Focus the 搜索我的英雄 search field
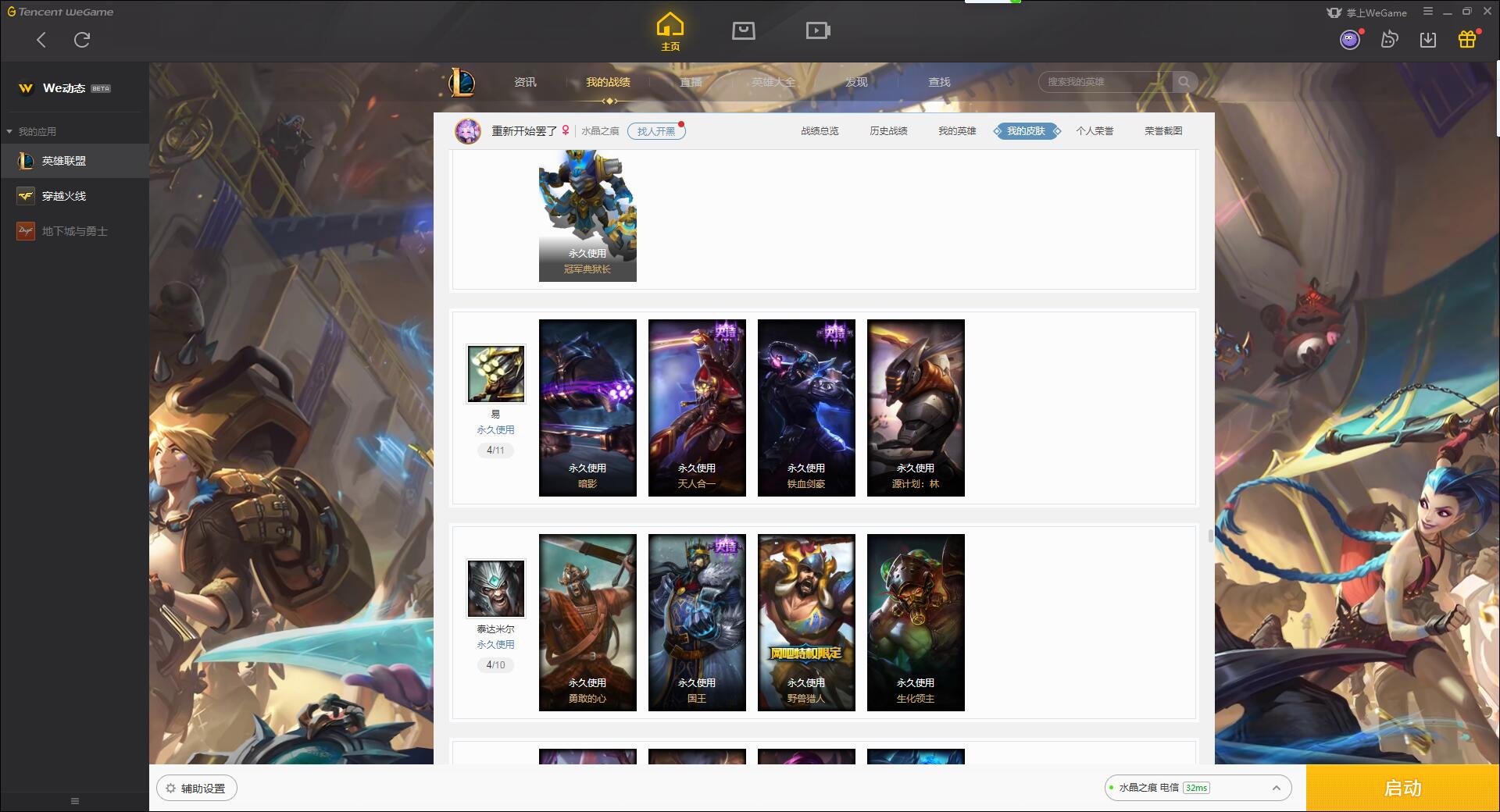1500x812 pixels. pos(1105,82)
